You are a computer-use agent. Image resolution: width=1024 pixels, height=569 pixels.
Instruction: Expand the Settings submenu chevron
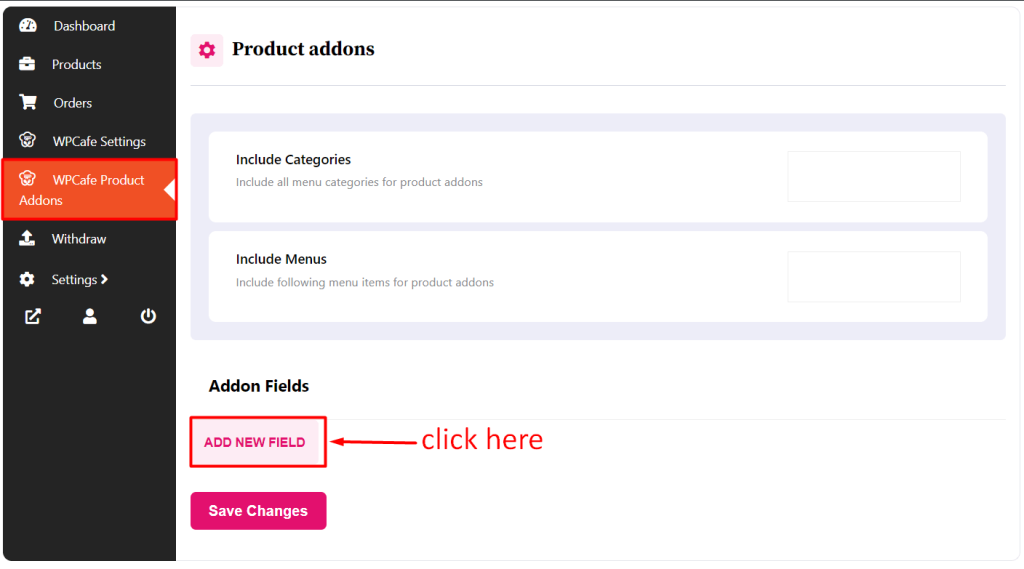pyautogui.click(x=104, y=280)
